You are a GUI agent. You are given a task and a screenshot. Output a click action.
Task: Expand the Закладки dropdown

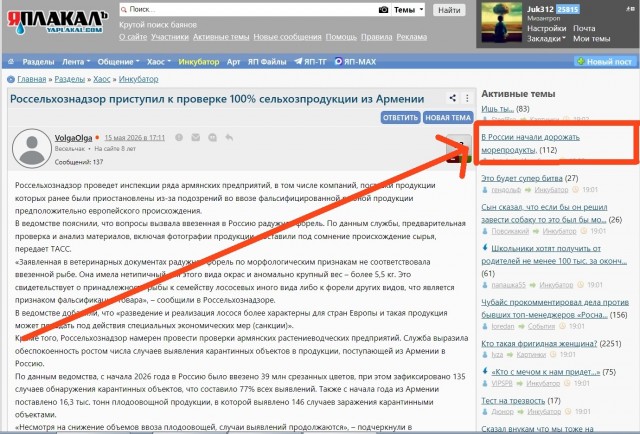(546, 39)
